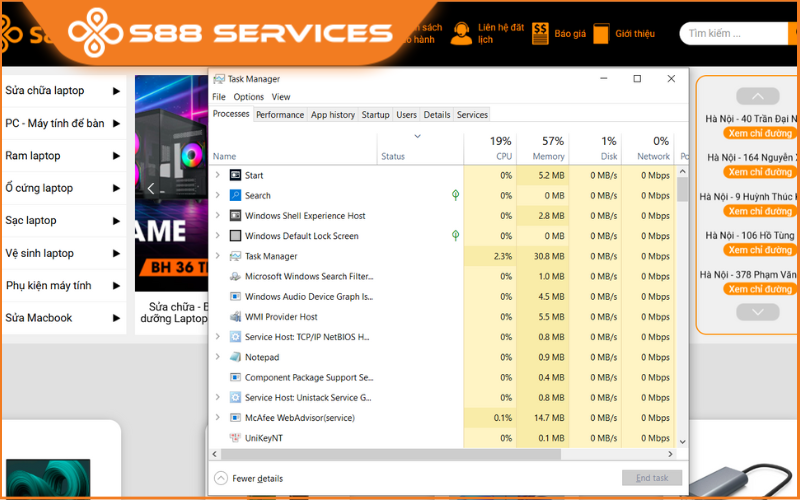Click the horizontal scrollbar left arrow in Task Manager
The width and height of the screenshot is (800, 500).
click(x=215, y=454)
